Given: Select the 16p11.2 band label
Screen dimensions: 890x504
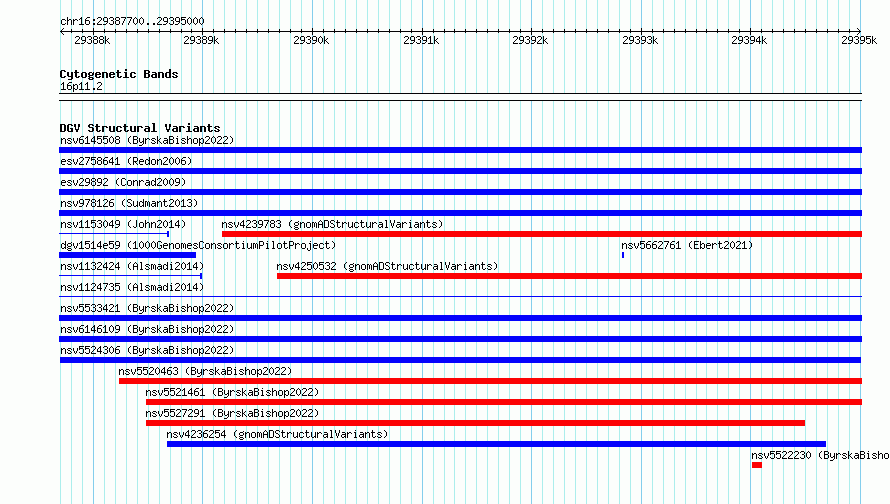Looking at the screenshot, I should [x=81, y=86].
